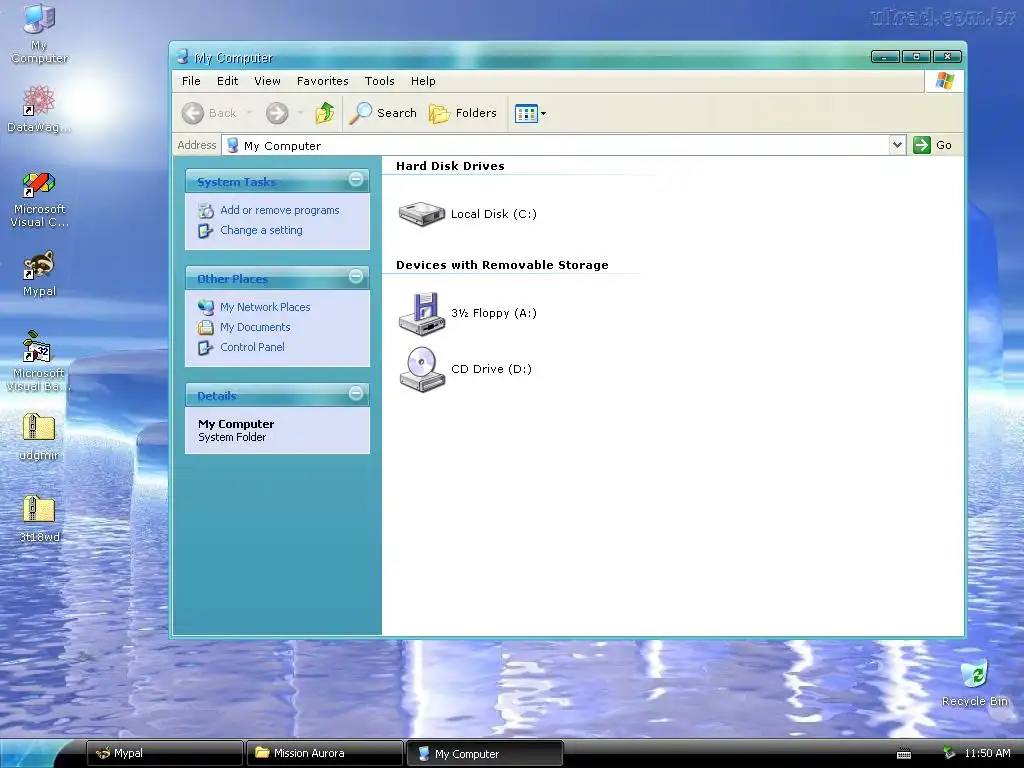Open the Help menu

(423, 81)
